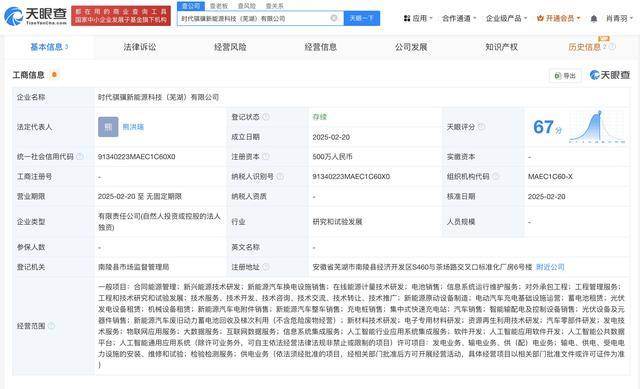Click the help icon next to 登记状态
The image size is (640, 389).
coord(266,117)
